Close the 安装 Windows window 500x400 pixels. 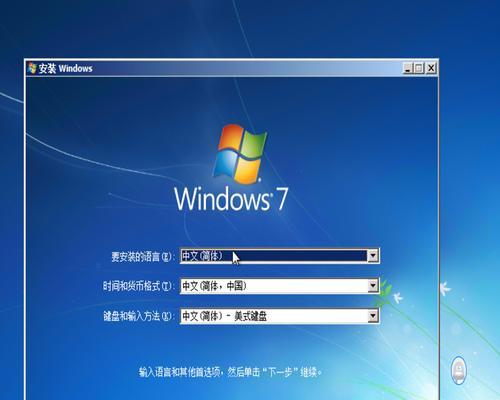pyautogui.click(x=431, y=68)
